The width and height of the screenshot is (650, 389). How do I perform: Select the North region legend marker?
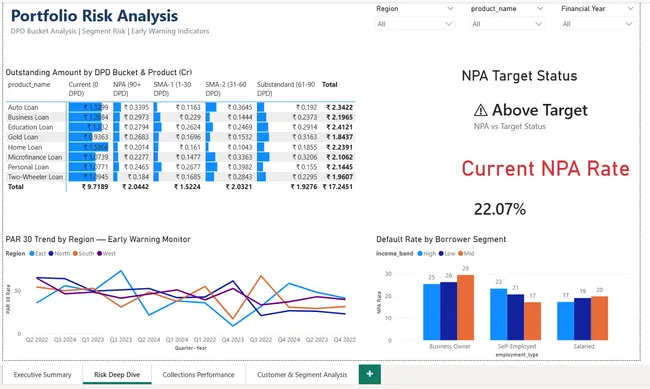pyautogui.click(x=51, y=253)
